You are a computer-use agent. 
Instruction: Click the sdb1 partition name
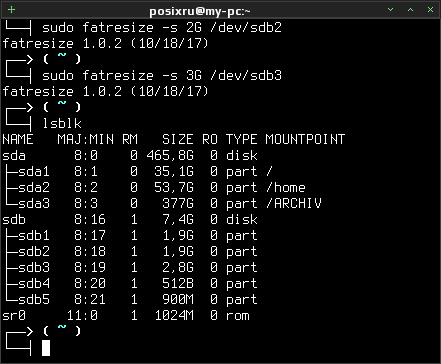(x=34, y=235)
